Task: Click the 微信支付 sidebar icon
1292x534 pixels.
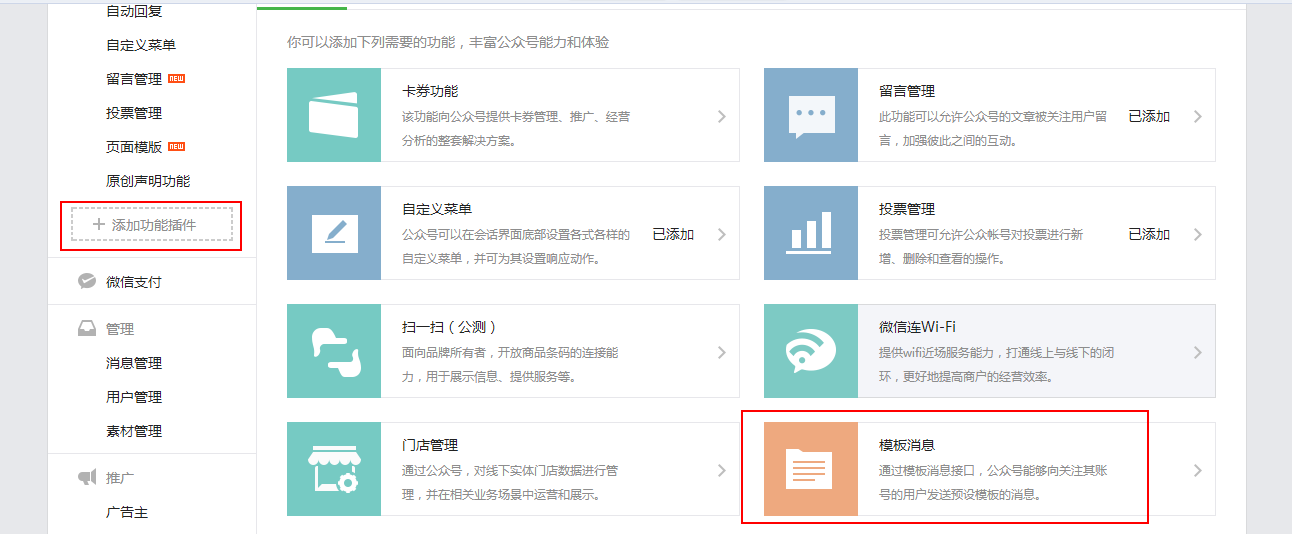Action: coord(87,281)
